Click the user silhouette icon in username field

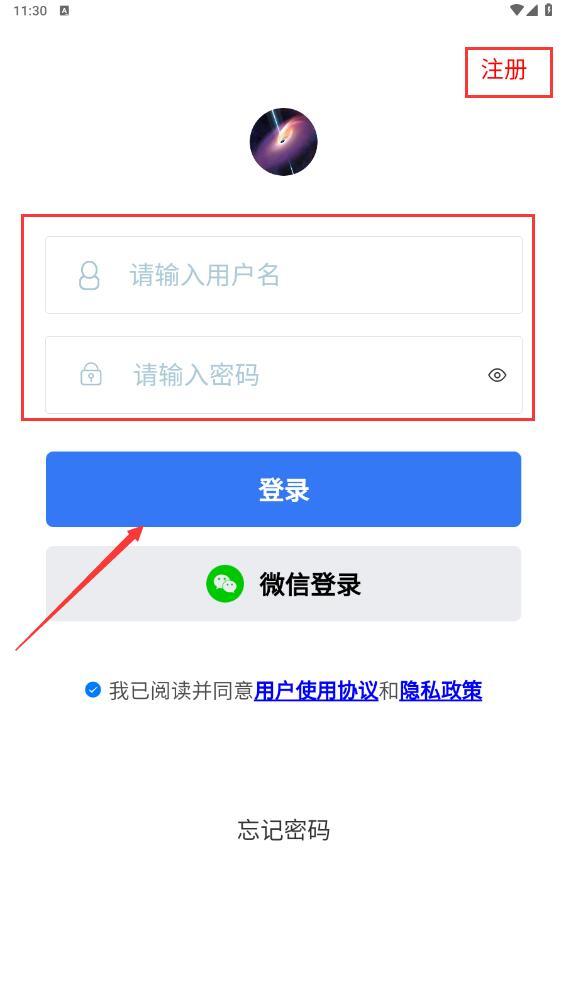[89, 276]
